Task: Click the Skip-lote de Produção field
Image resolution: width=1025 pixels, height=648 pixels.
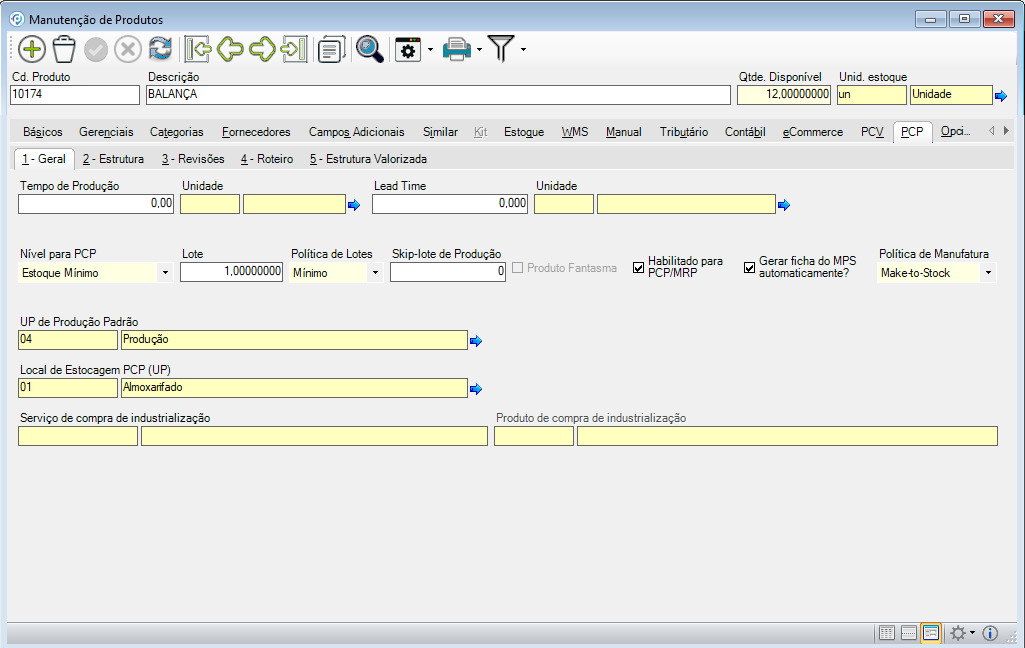Action: tap(448, 272)
